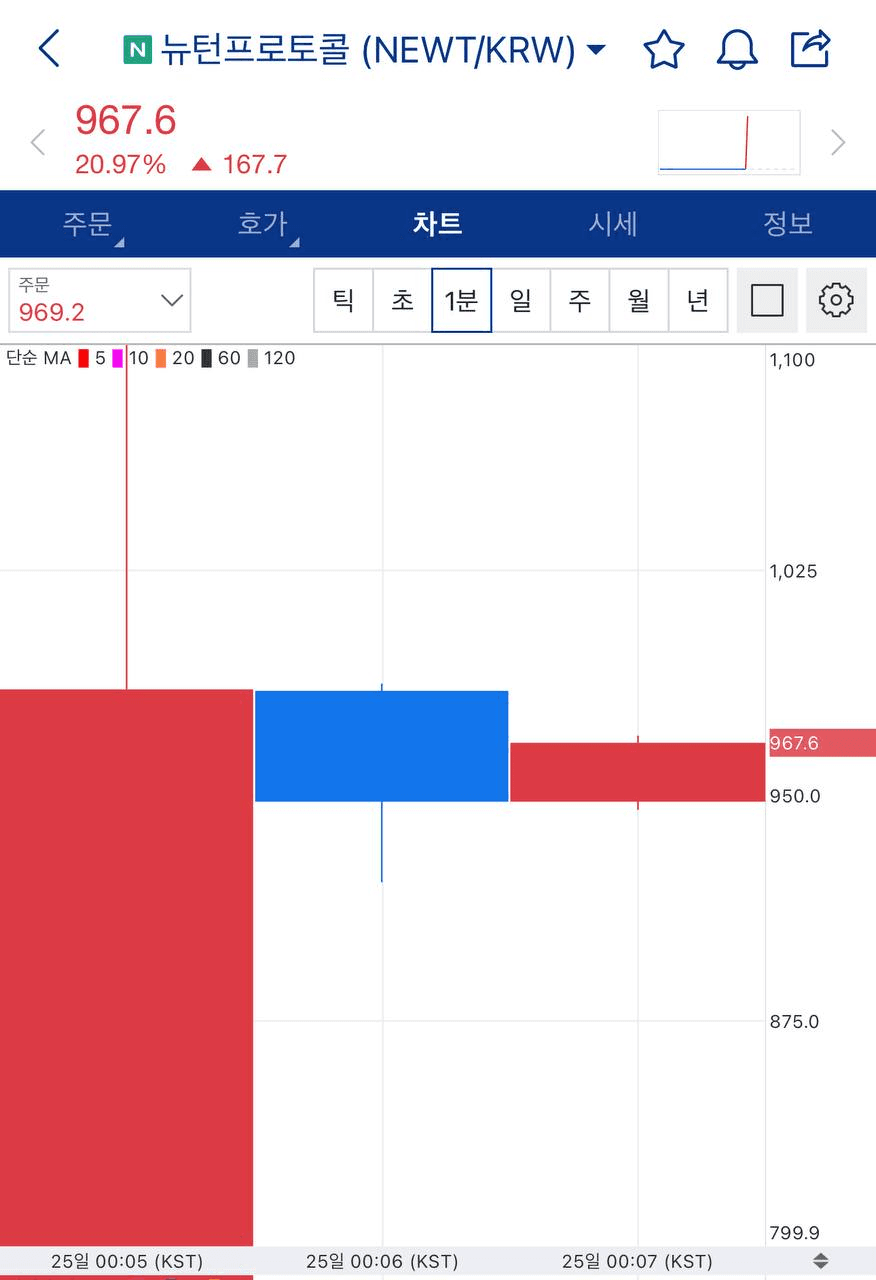Expand the 주문 969.2 price dropdown

tap(100, 300)
